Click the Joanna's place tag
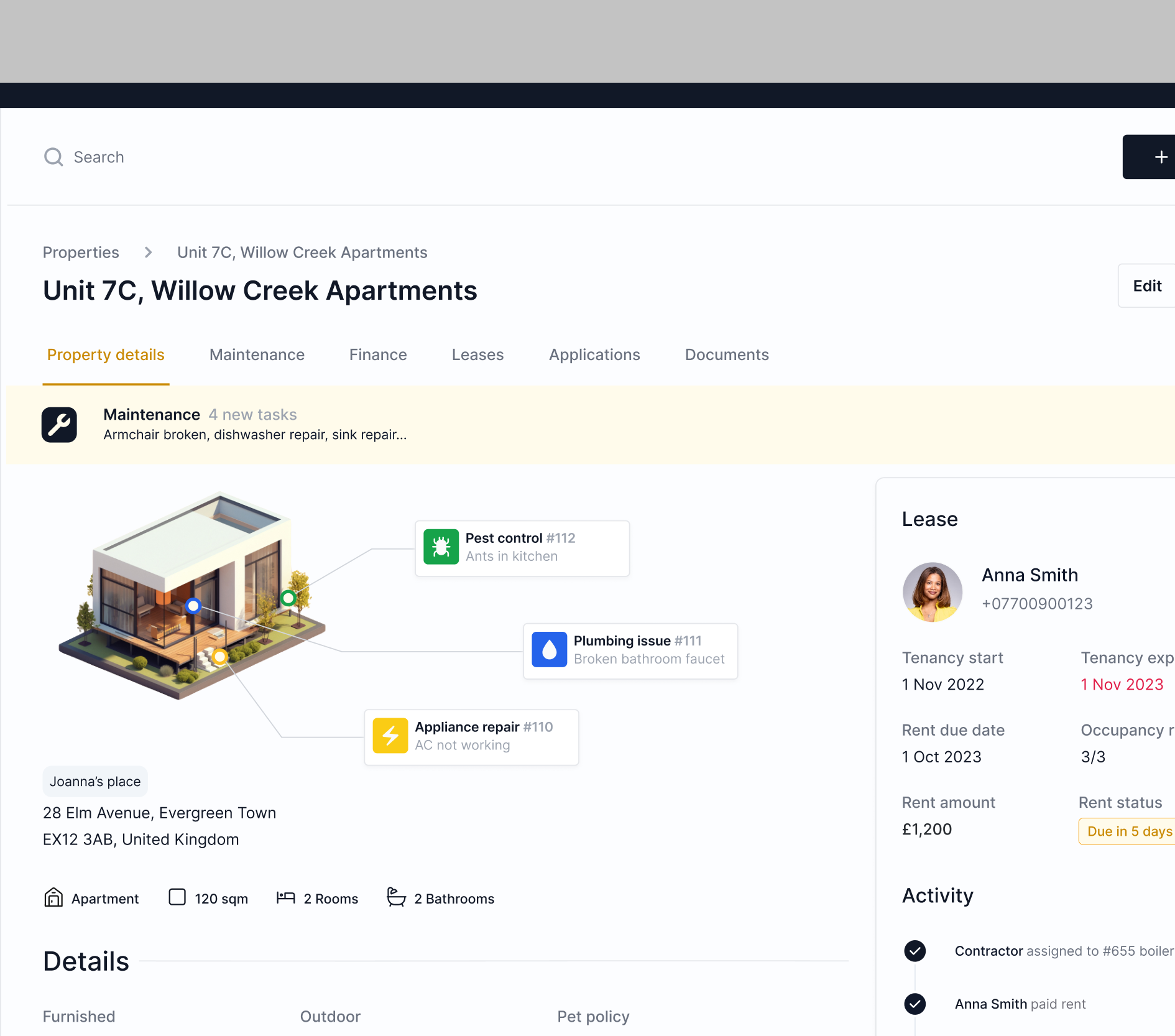 95,781
